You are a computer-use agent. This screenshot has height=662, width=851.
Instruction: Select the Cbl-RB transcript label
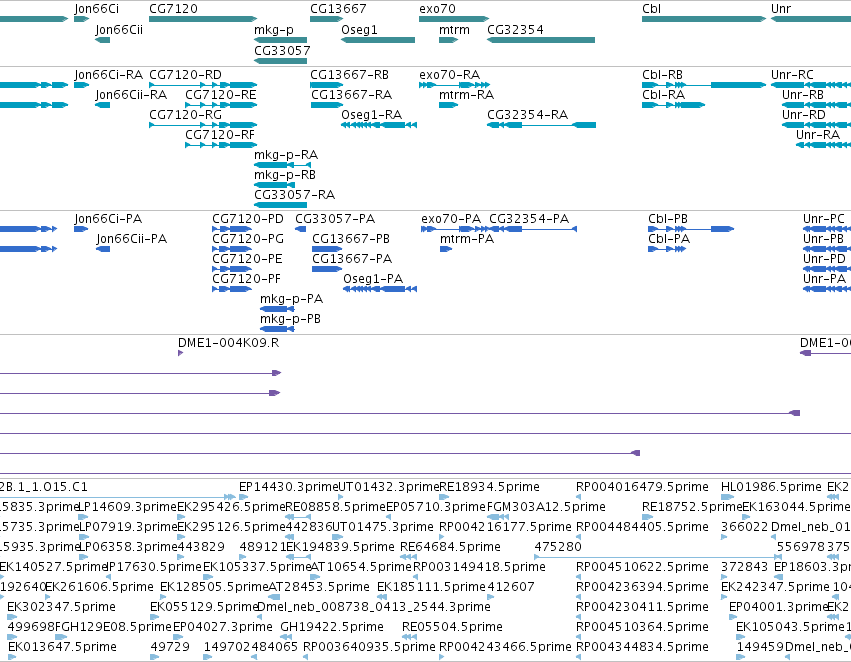(662, 75)
